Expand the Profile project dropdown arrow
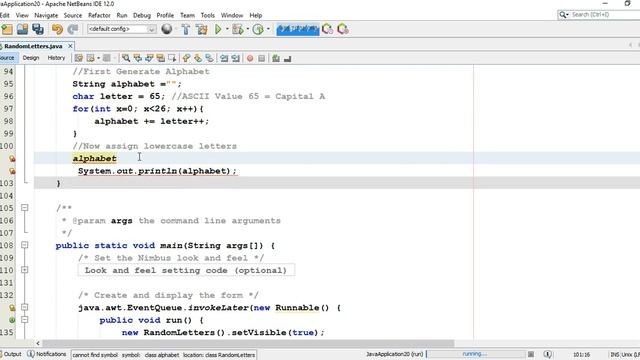 tap(268, 29)
